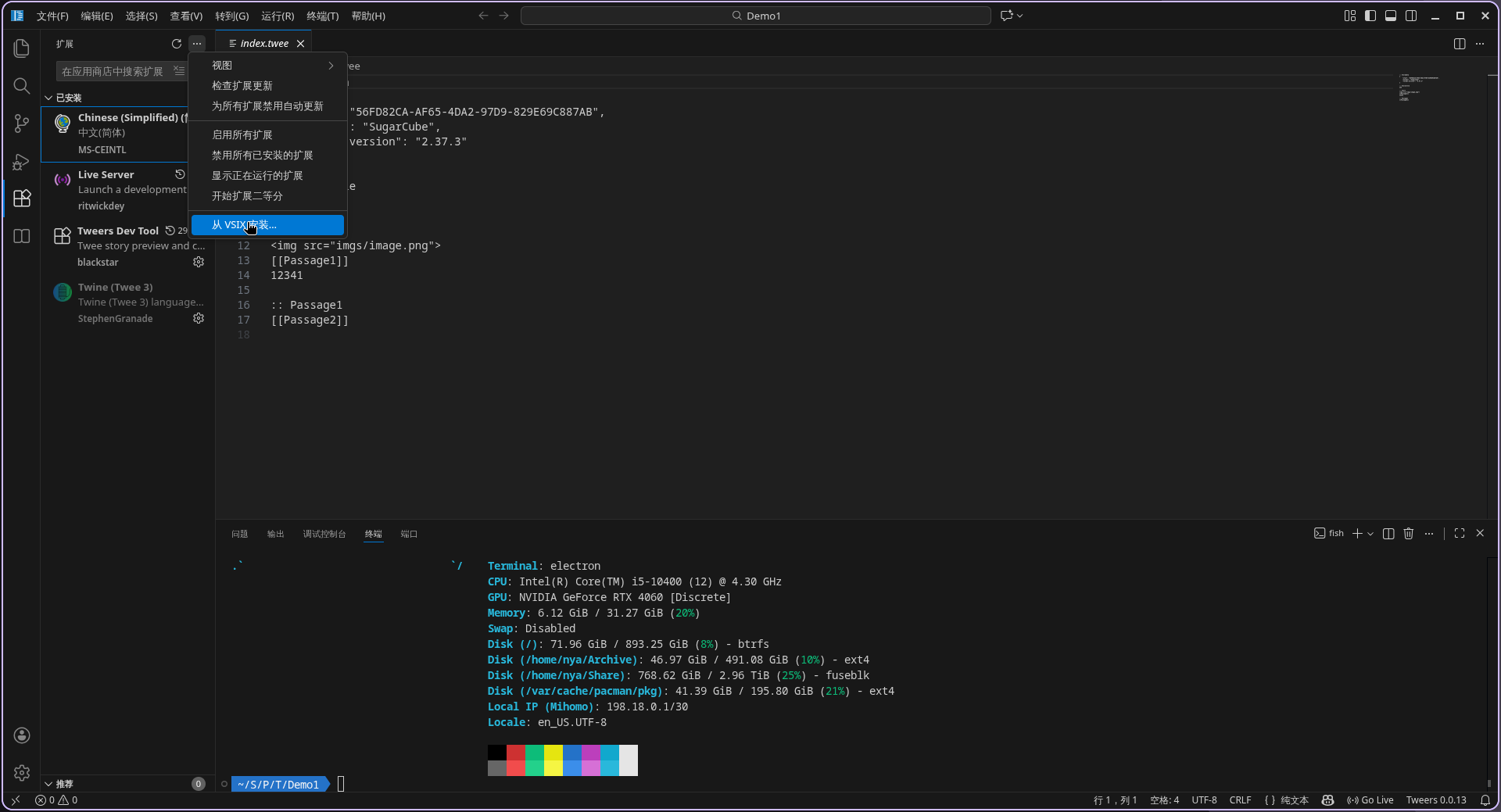Image resolution: width=1501 pixels, height=812 pixels.
Task: Open the Search view in activity bar
Action: 22,86
